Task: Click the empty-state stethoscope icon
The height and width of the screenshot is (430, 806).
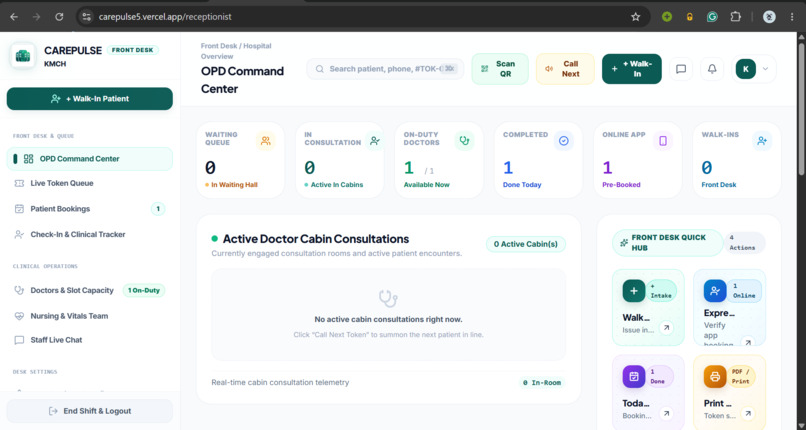Action: [388, 298]
